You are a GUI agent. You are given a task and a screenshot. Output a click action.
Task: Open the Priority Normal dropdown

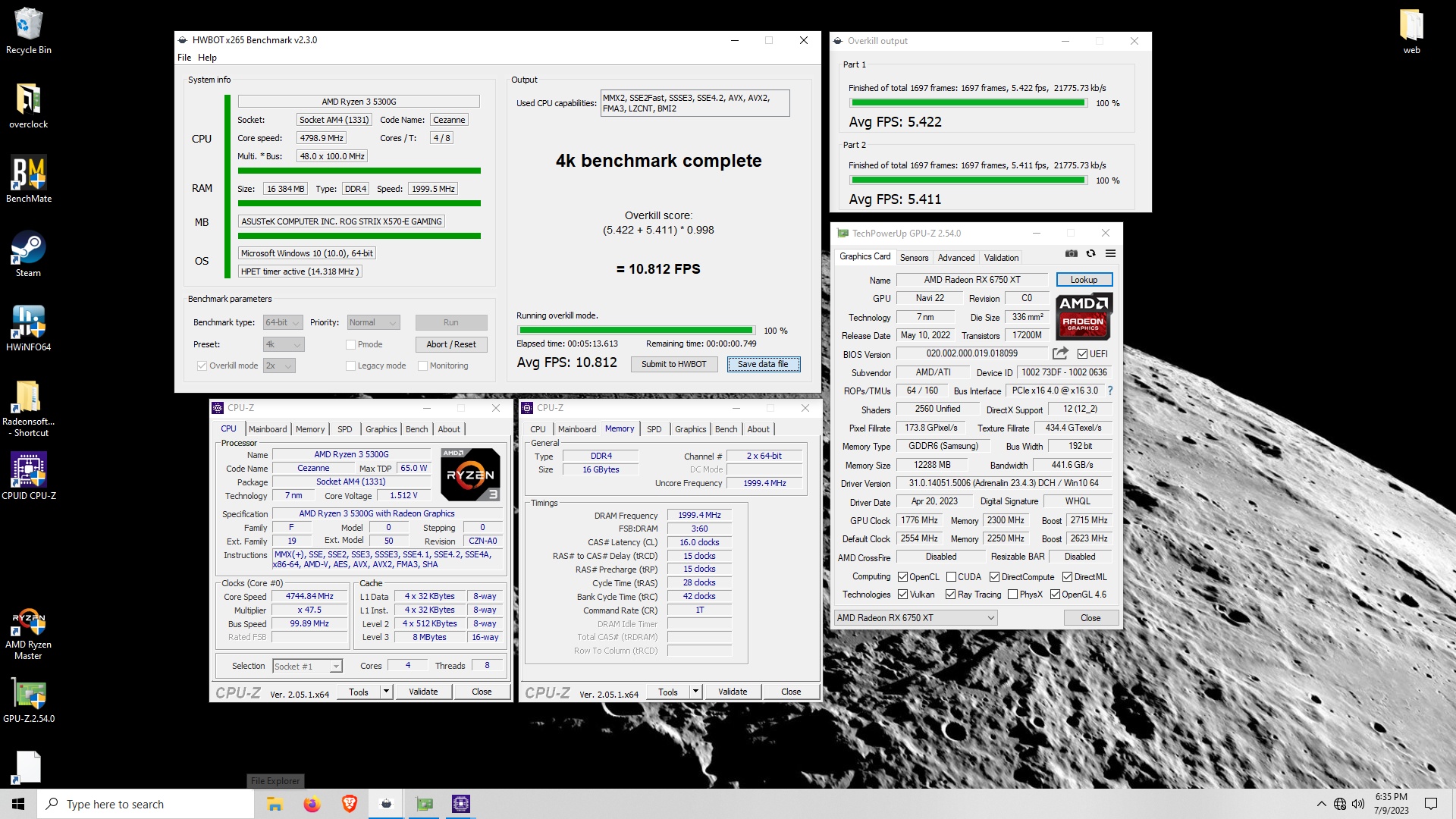(x=373, y=322)
